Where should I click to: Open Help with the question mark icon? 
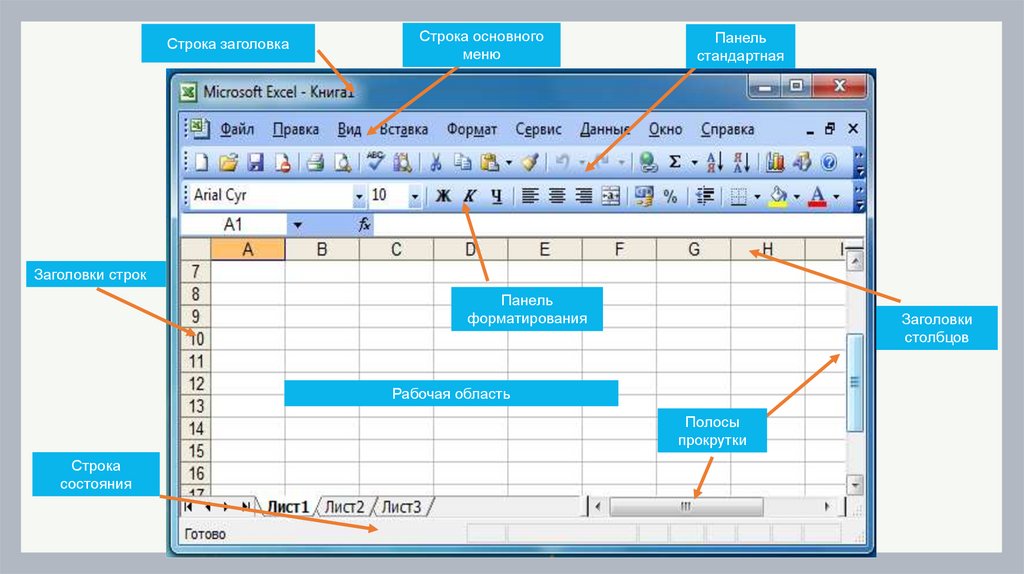[829, 162]
